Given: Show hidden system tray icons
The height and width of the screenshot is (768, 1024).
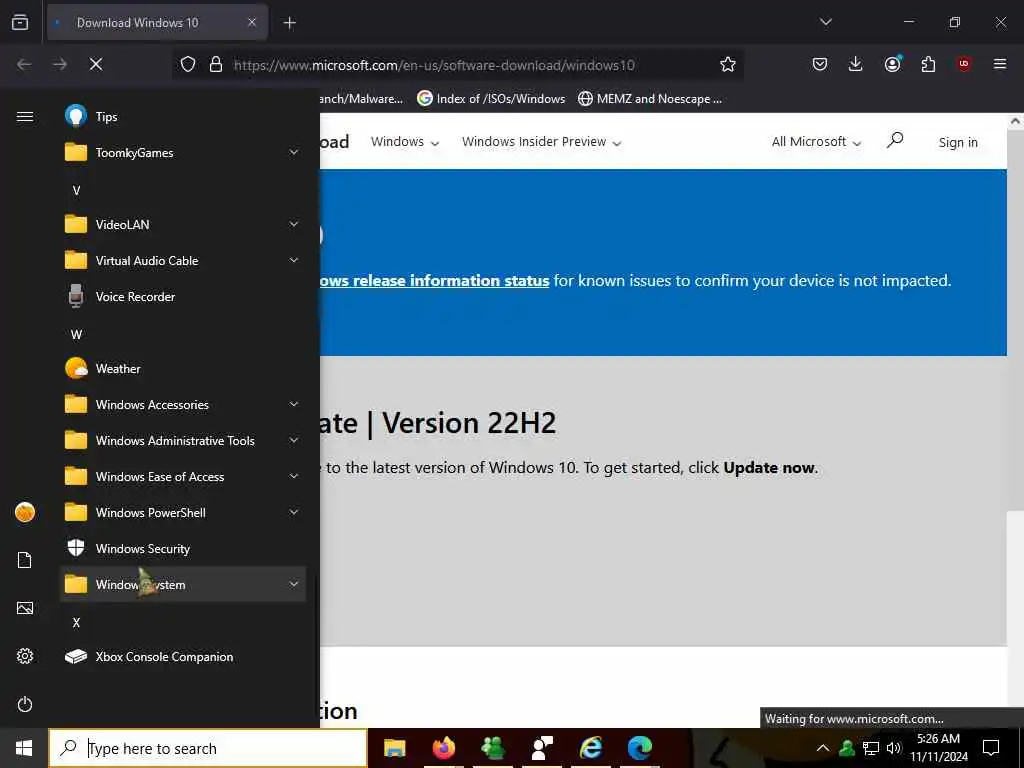Looking at the screenshot, I should click(823, 748).
